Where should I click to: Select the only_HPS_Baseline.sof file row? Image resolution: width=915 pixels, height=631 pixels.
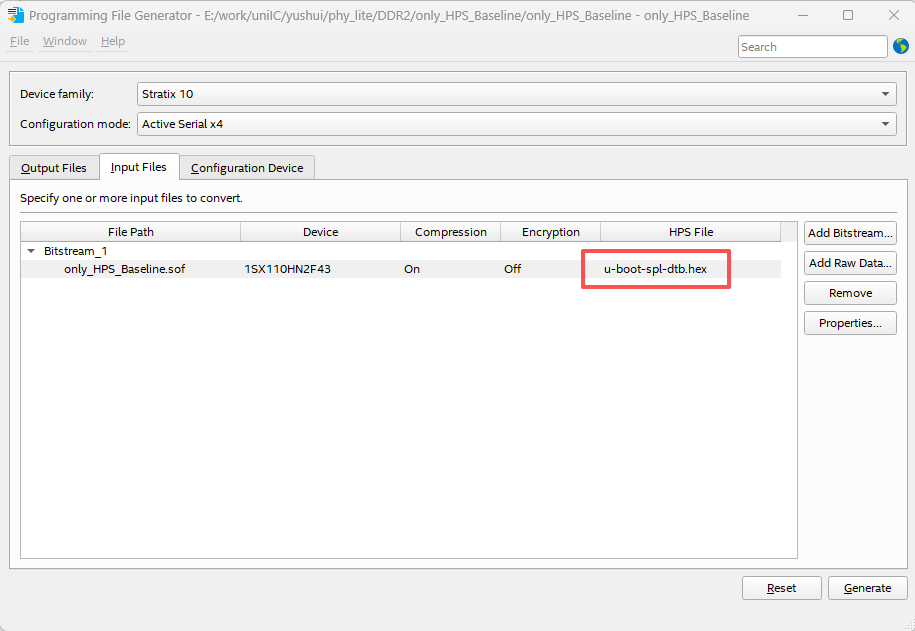[x=400, y=269]
